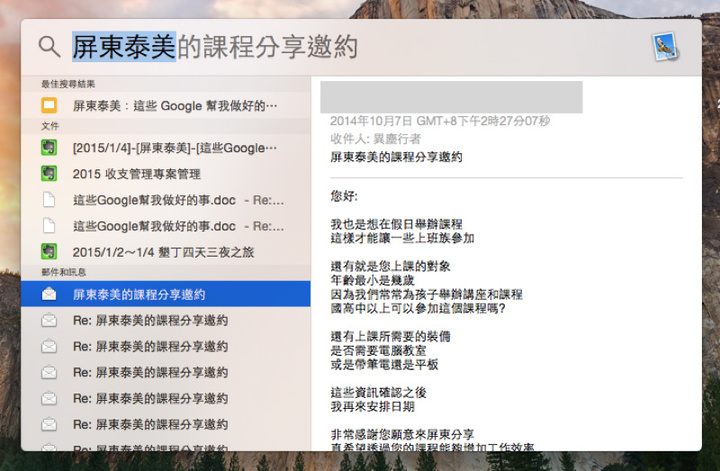The image size is (720, 471).
Task: Click the redacted sender block in preview
Action: 451,97
